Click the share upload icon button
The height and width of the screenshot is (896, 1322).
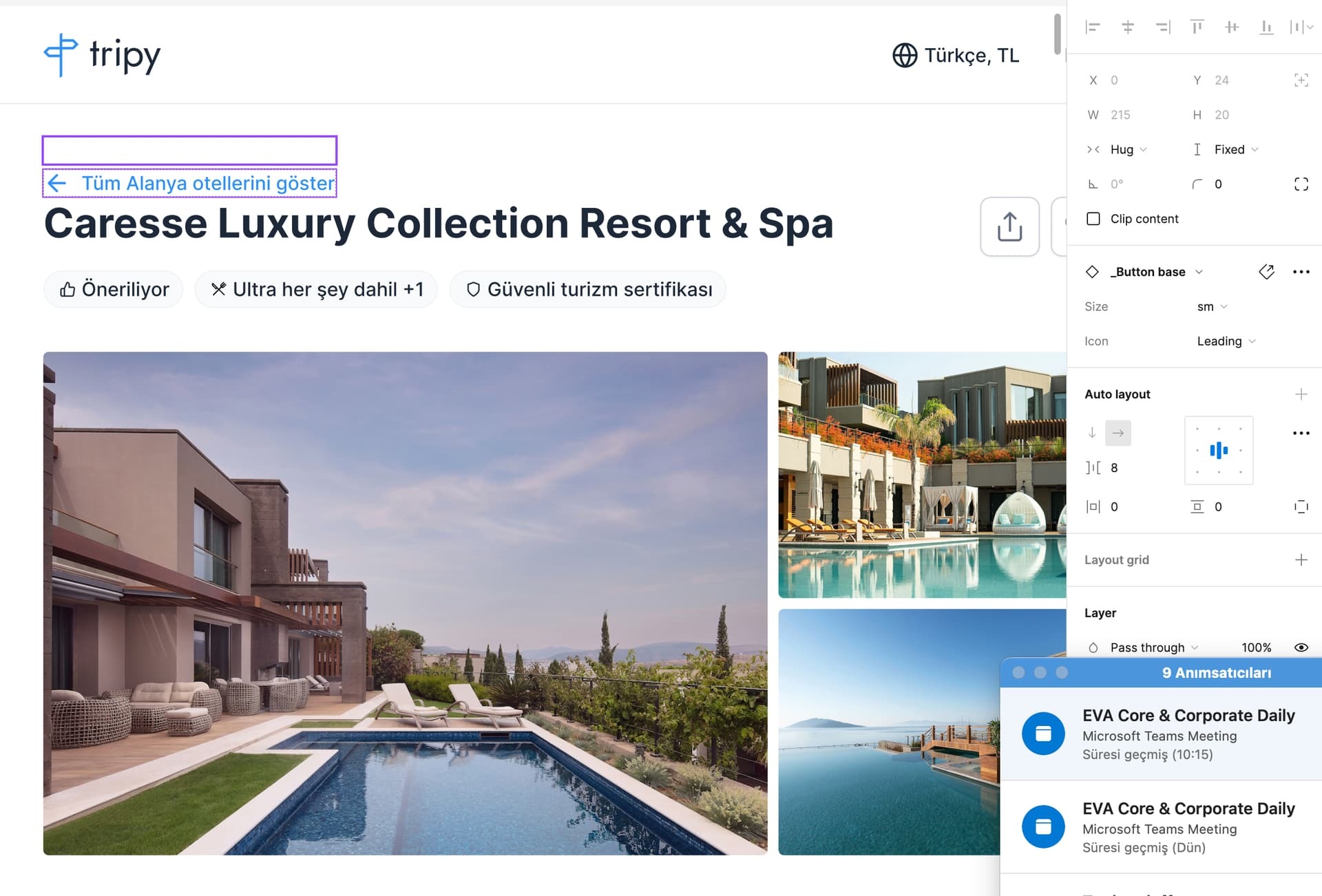tap(1009, 226)
